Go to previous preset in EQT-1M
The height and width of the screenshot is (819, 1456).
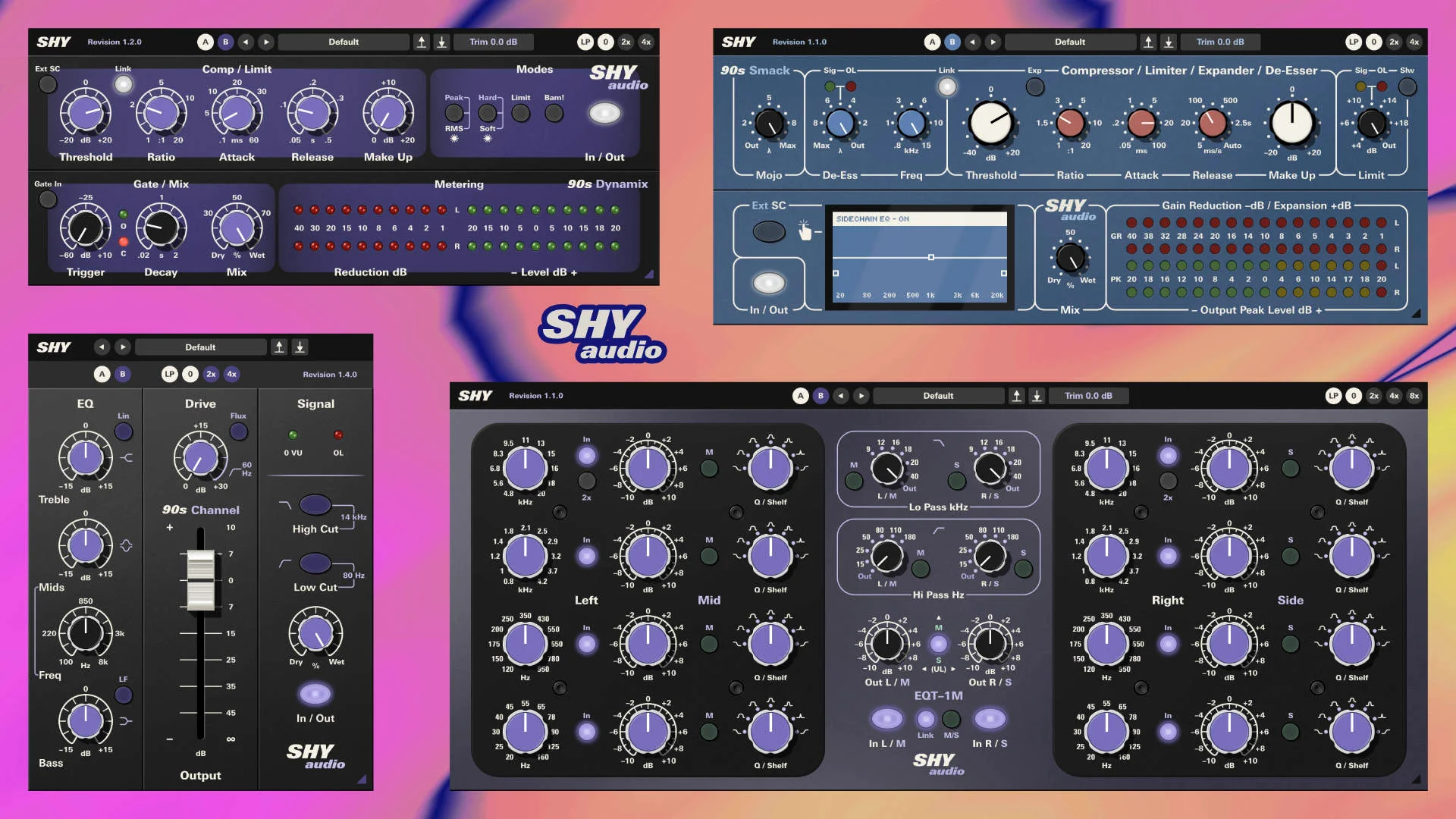pos(840,395)
